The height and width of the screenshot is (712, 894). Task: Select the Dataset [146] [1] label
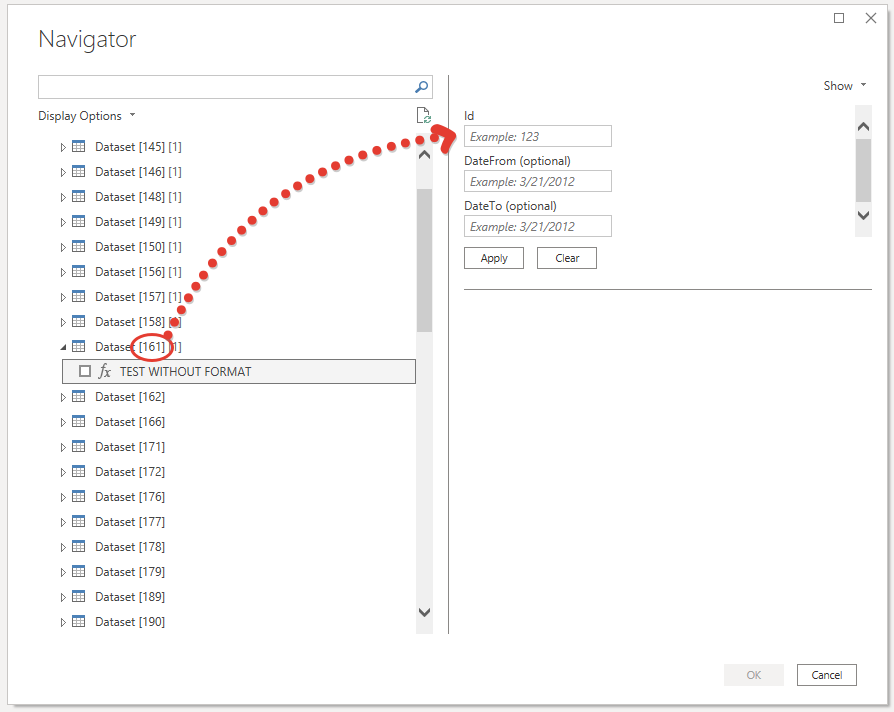[138, 172]
